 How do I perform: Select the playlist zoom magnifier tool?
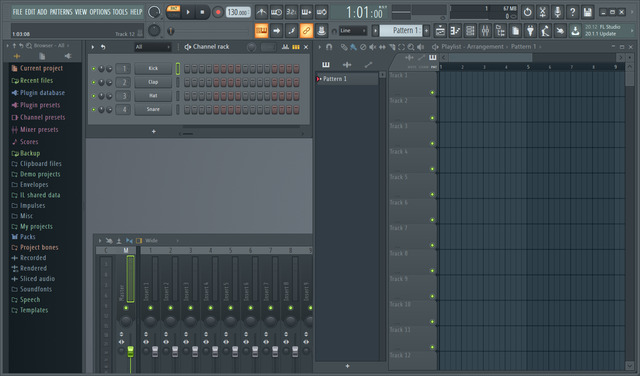(x=411, y=47)
